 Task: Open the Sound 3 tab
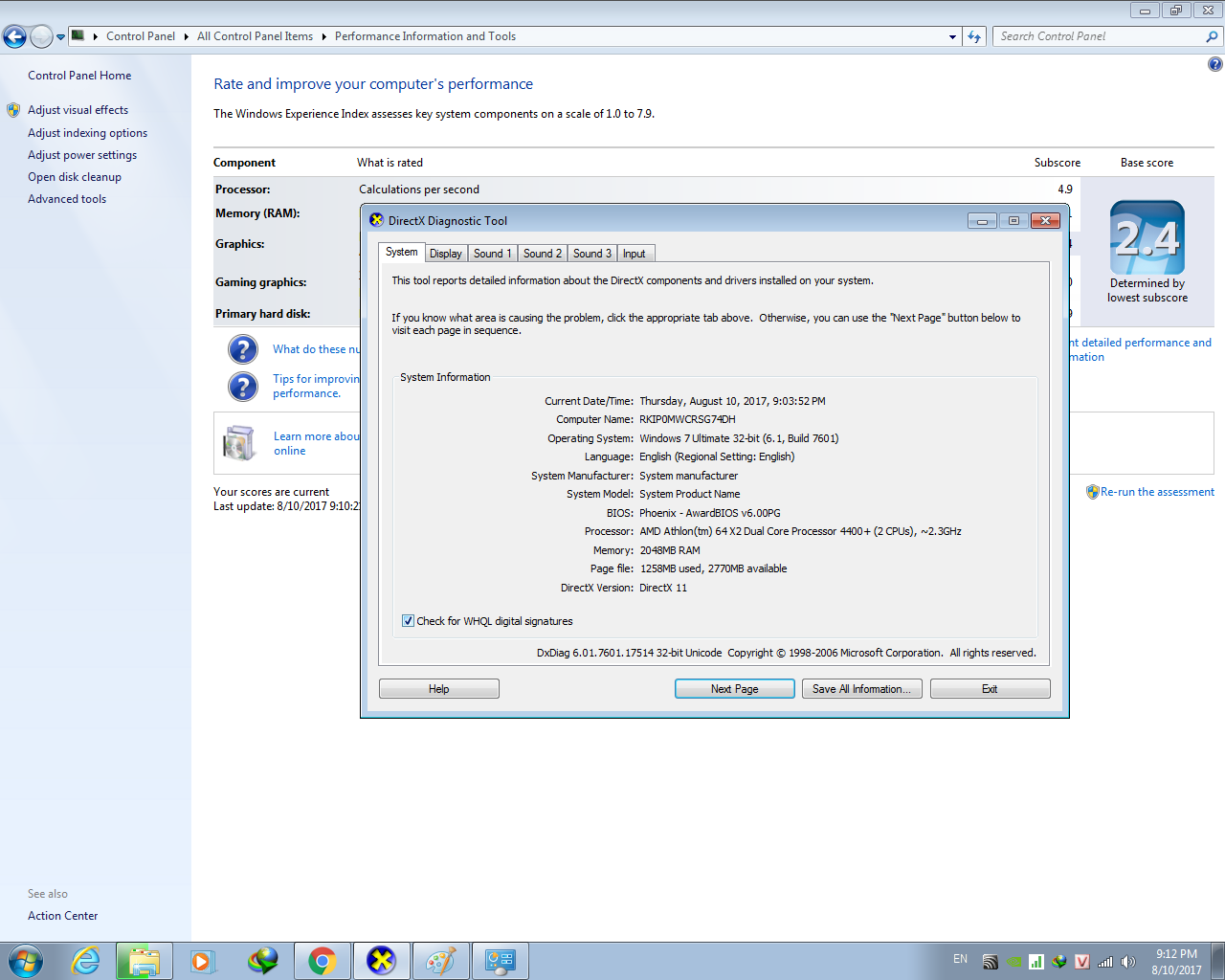(x=592, y=254)
